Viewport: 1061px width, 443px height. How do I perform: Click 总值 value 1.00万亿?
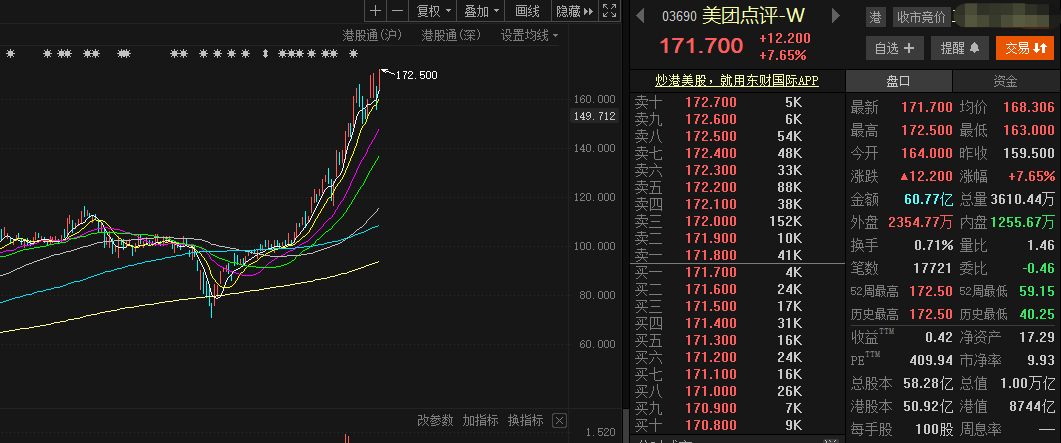coord(1026,383)
